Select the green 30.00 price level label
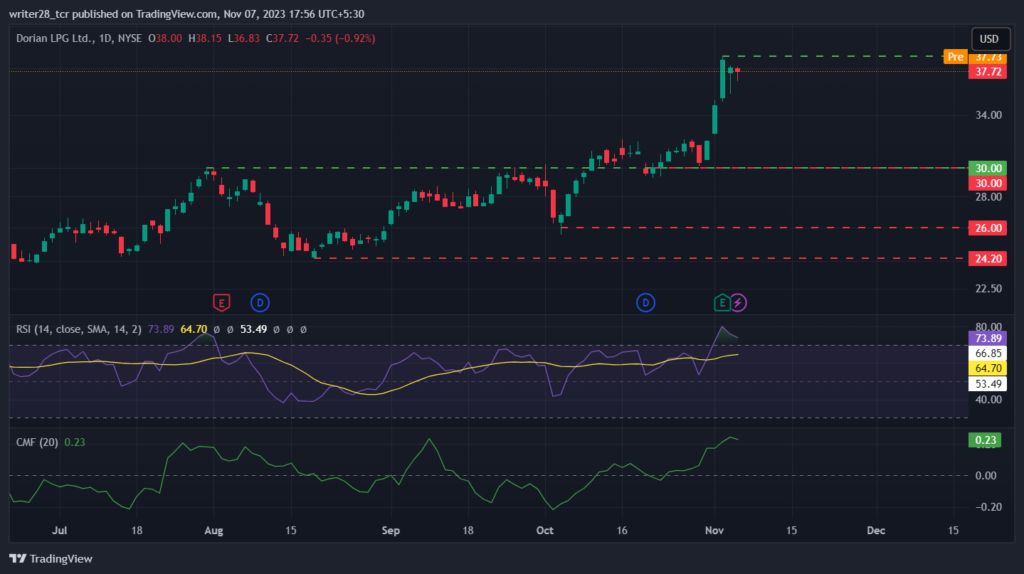This screenshot has width=1024, height=574. (x=987, y=168)
